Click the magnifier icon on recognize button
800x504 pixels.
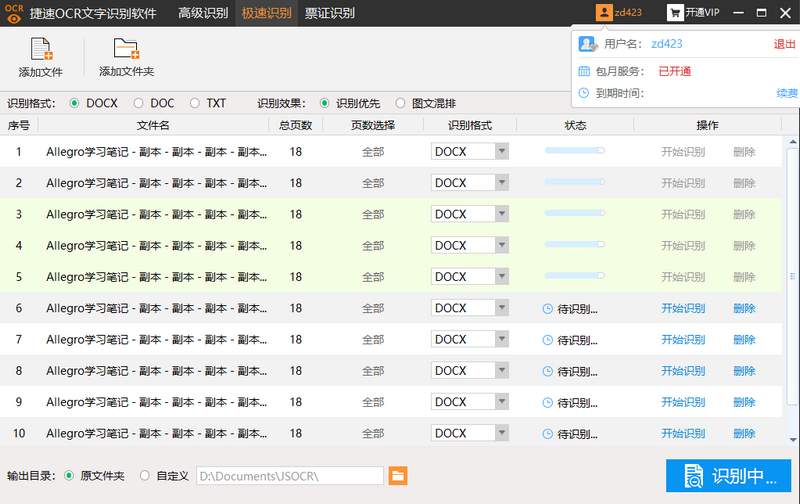point(694,476)
